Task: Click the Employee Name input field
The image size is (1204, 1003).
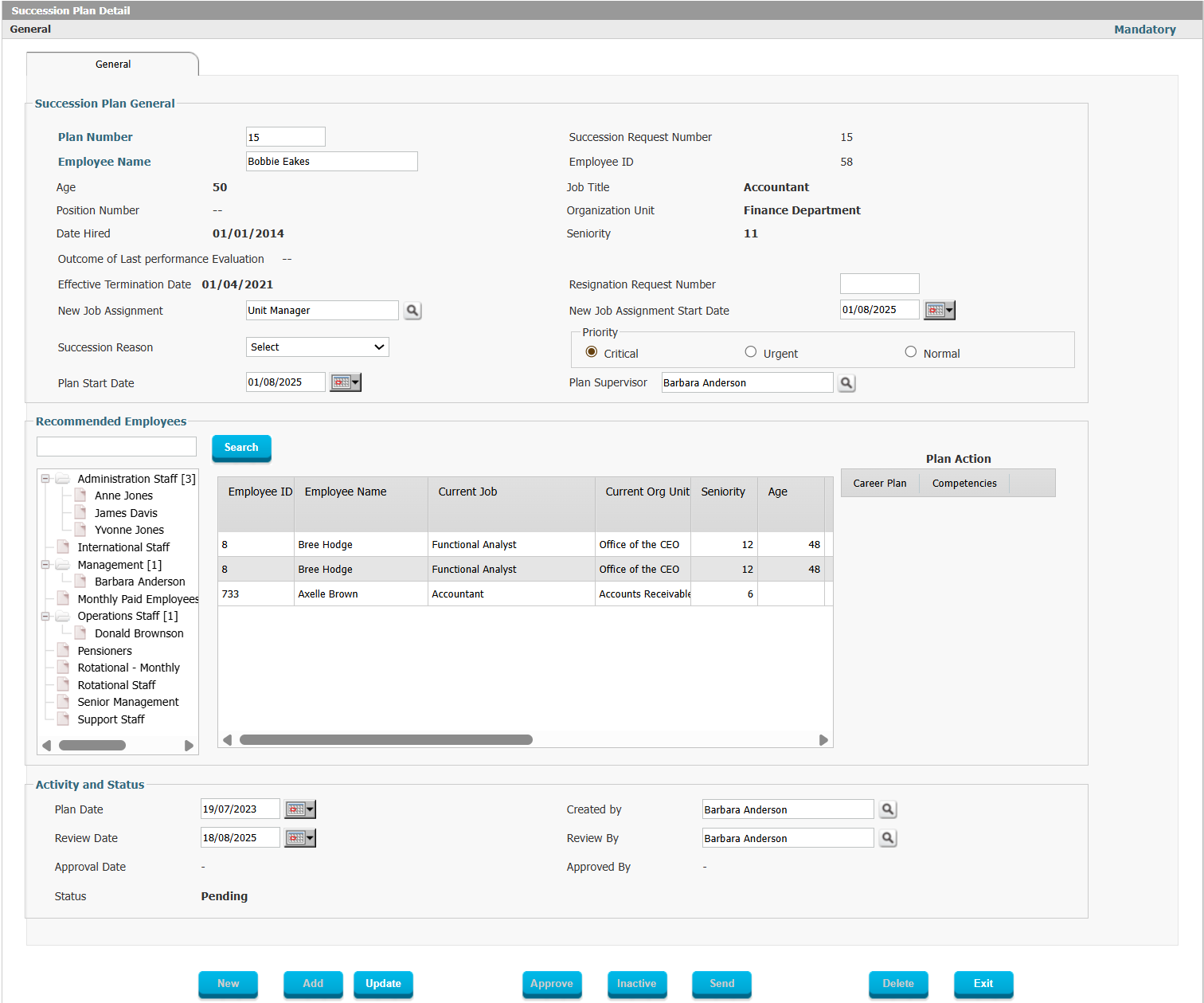Action: pyautogui.click(x=332, y=162)
